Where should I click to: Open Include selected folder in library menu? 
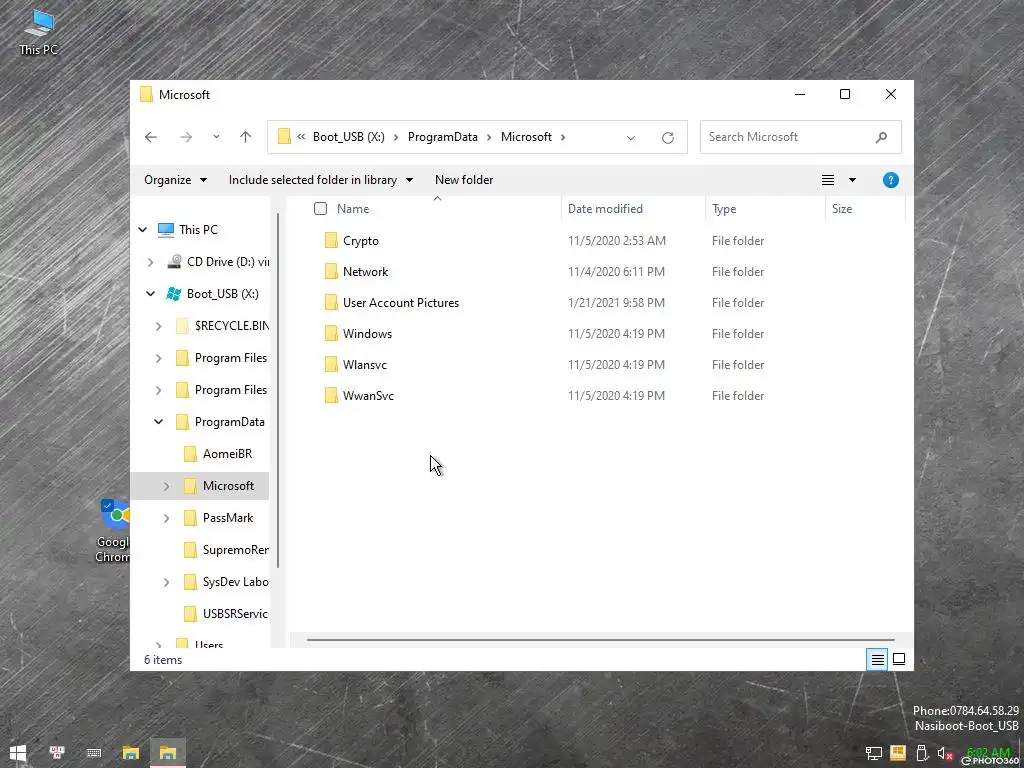pos(321,180)
